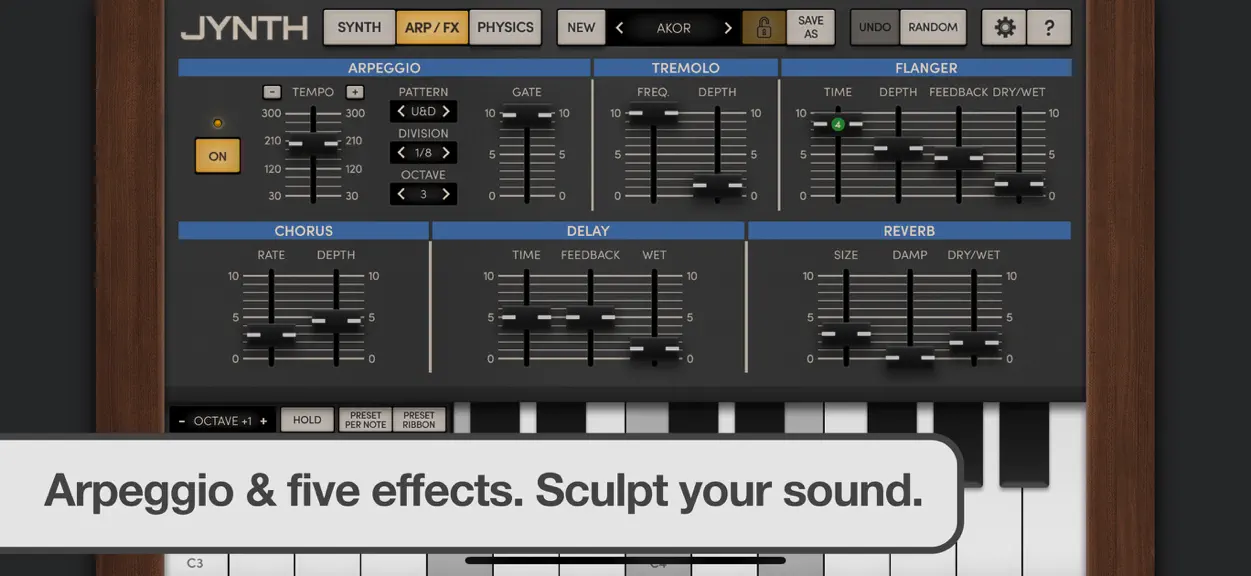Click the chorus DEPTH slider handle
This screenshot has height=576, width=1251.
[336, 322]
